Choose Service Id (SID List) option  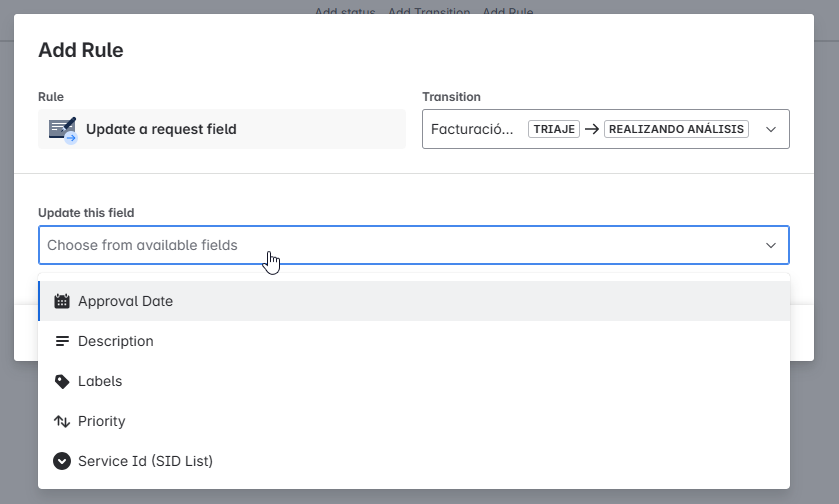tap(145, 461)
